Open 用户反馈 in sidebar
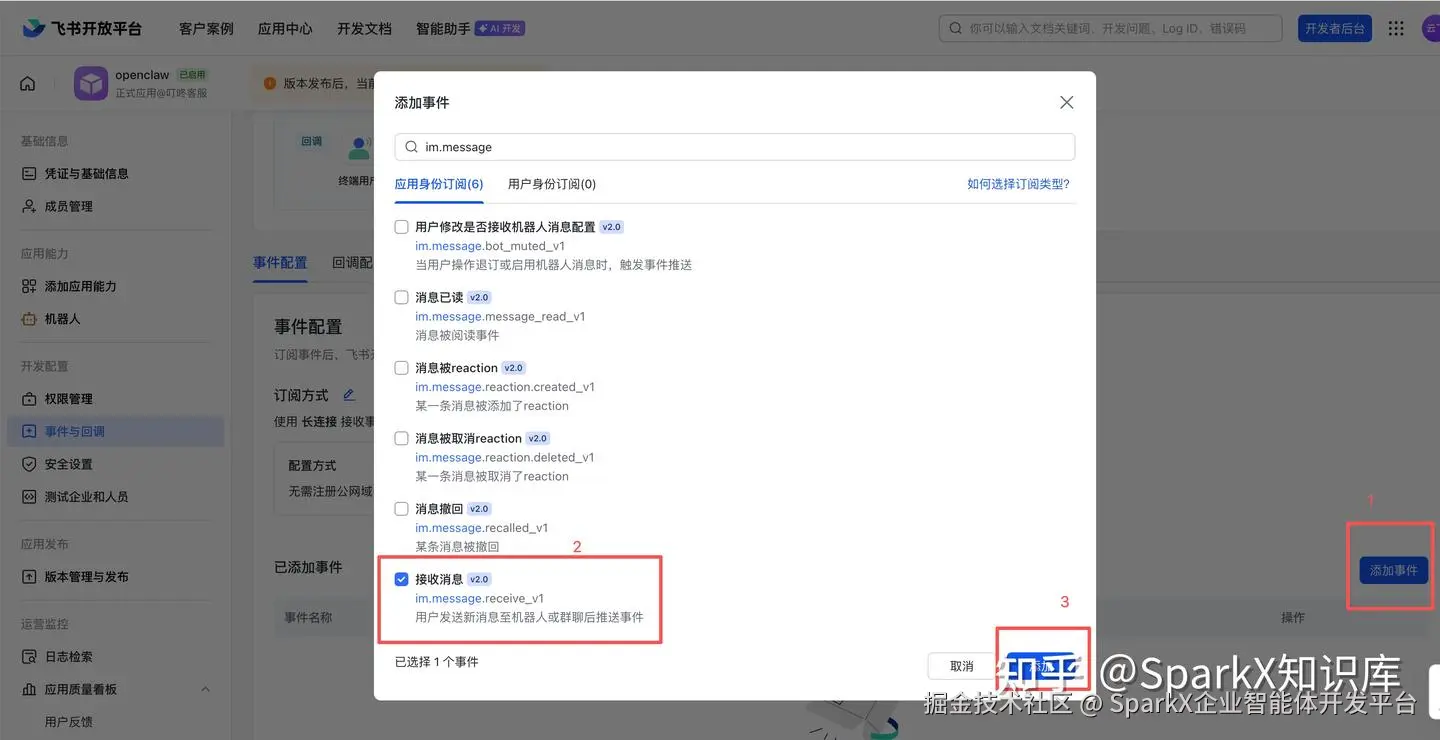Image resolution: width=1440 pixels, height=740 pixels. [69, 722]
